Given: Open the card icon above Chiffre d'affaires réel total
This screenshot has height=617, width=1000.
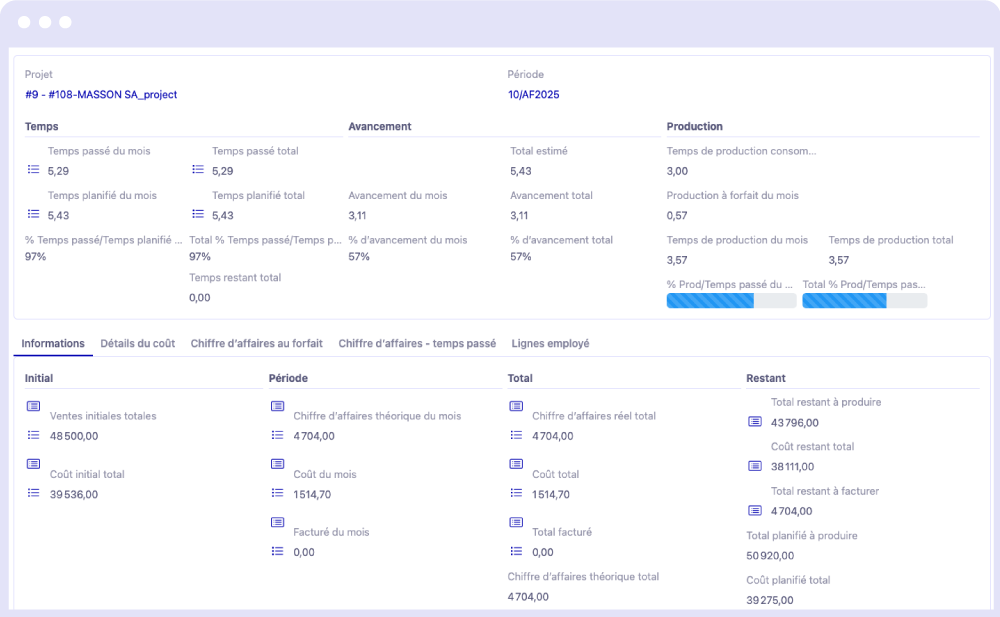Looking at the screenshot, I should (x=516, y=406).
